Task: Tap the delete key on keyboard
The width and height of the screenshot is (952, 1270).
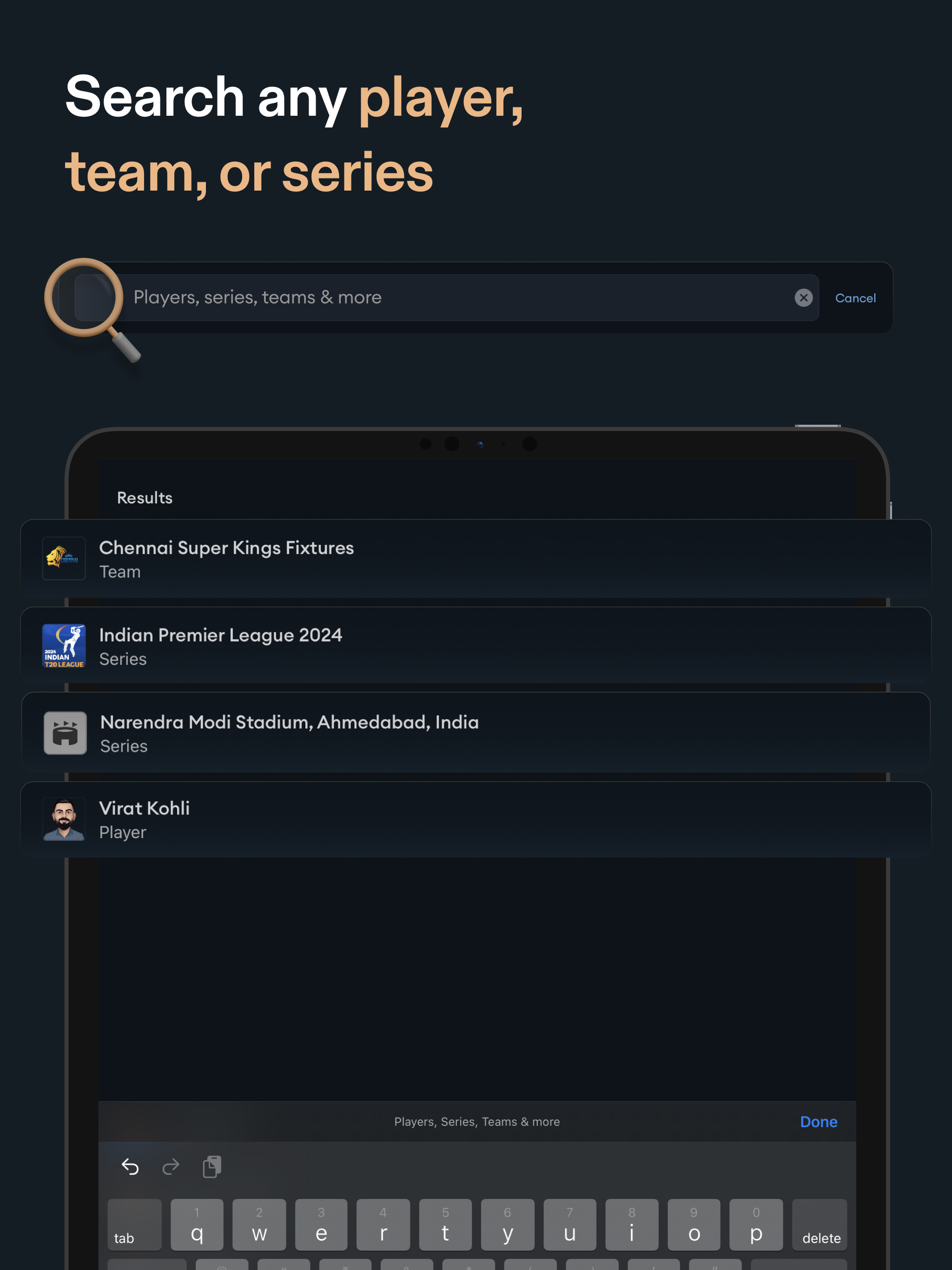Action: pyautogui.click(x=820, y=1224)
